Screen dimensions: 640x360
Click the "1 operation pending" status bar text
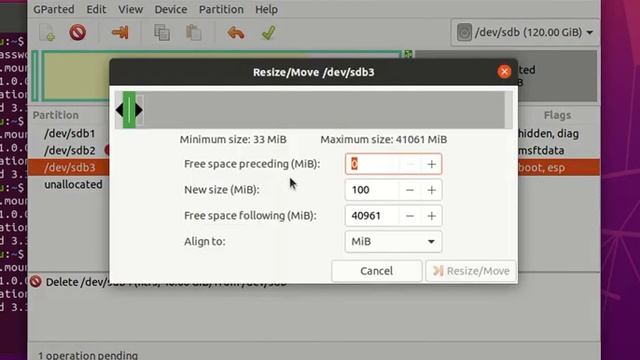click(88, 355)
